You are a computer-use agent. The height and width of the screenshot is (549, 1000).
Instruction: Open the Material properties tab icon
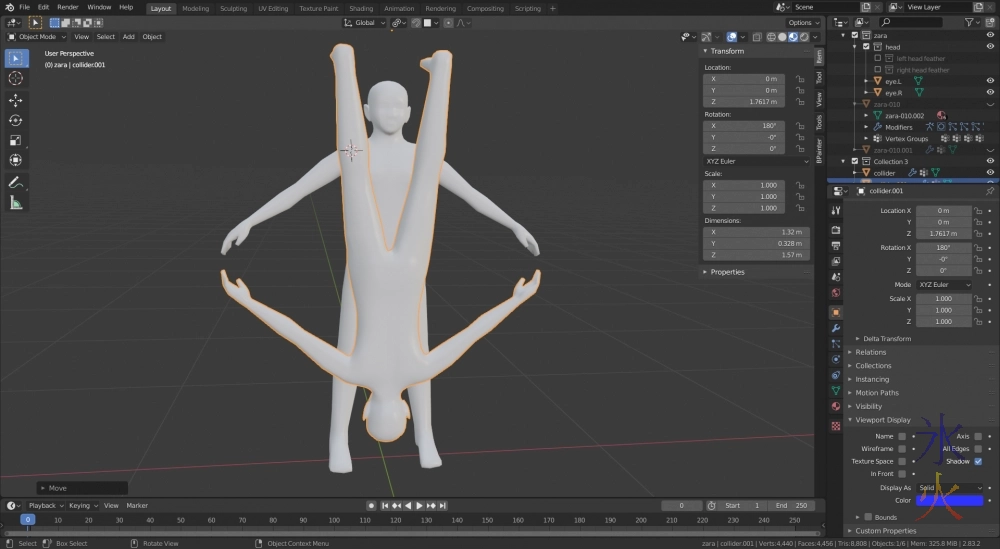point(836,407)
